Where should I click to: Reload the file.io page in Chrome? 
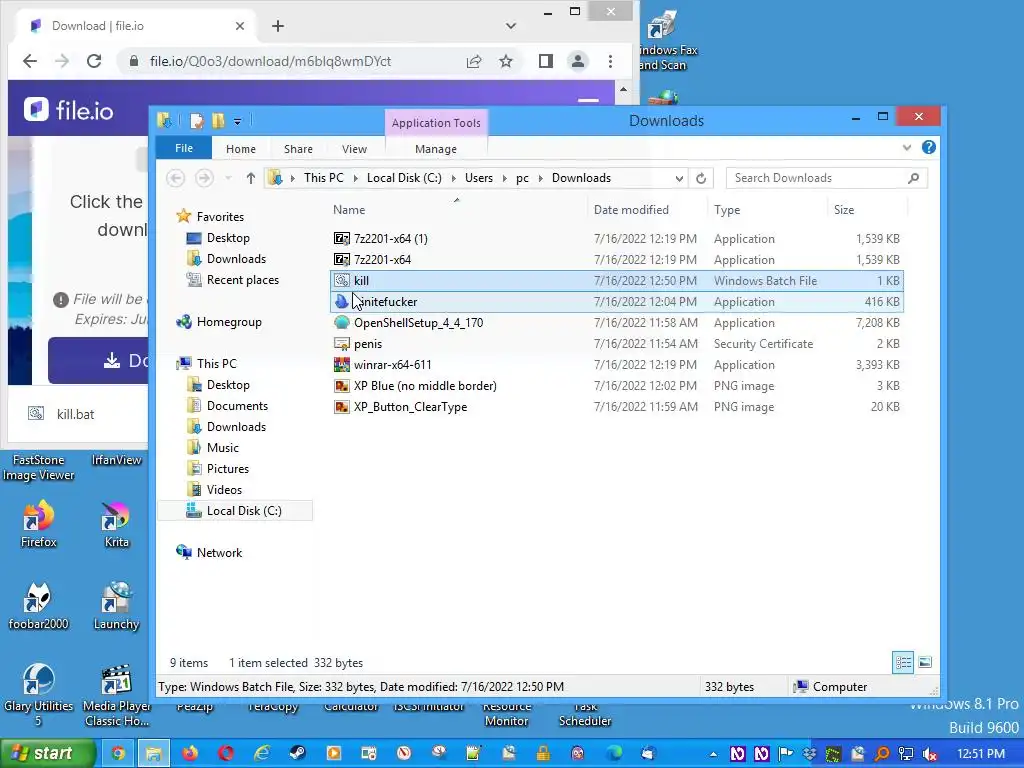tap(94, 61)
